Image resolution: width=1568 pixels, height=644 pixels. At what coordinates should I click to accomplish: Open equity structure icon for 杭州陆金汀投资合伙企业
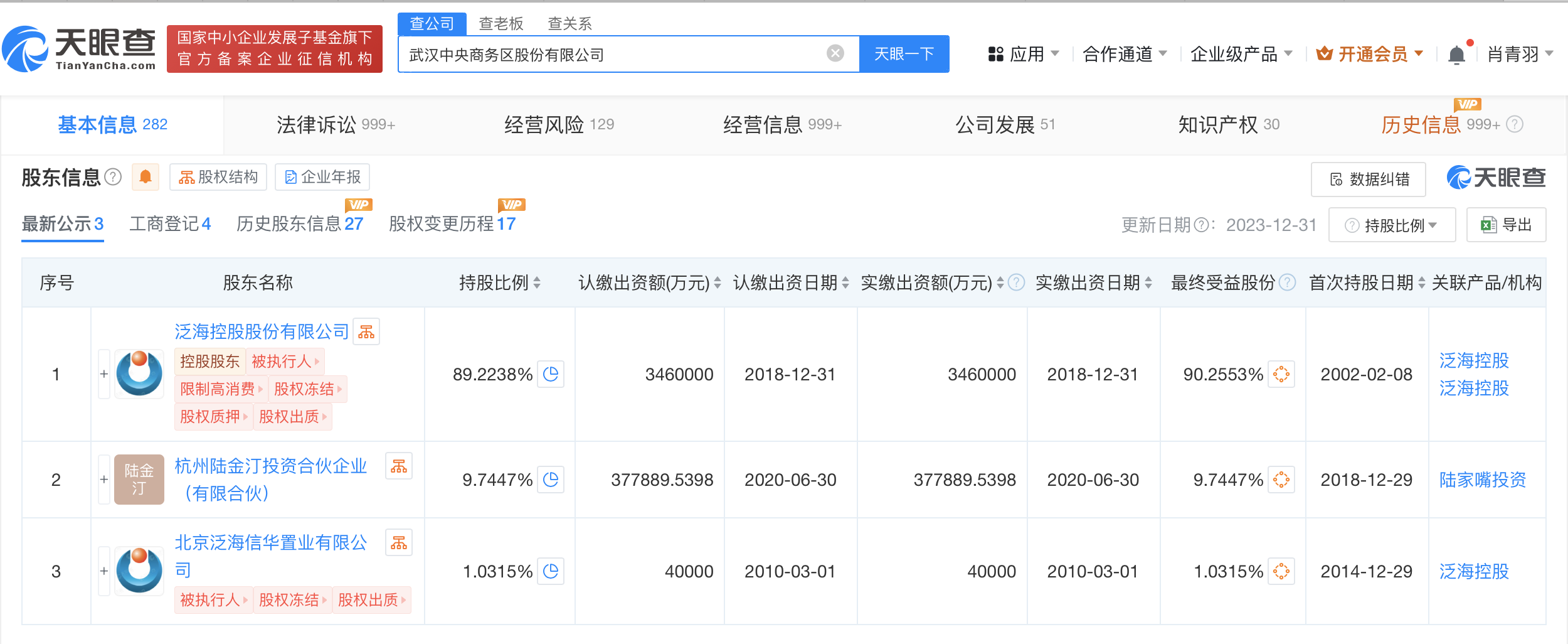click(x=399, y=466)
